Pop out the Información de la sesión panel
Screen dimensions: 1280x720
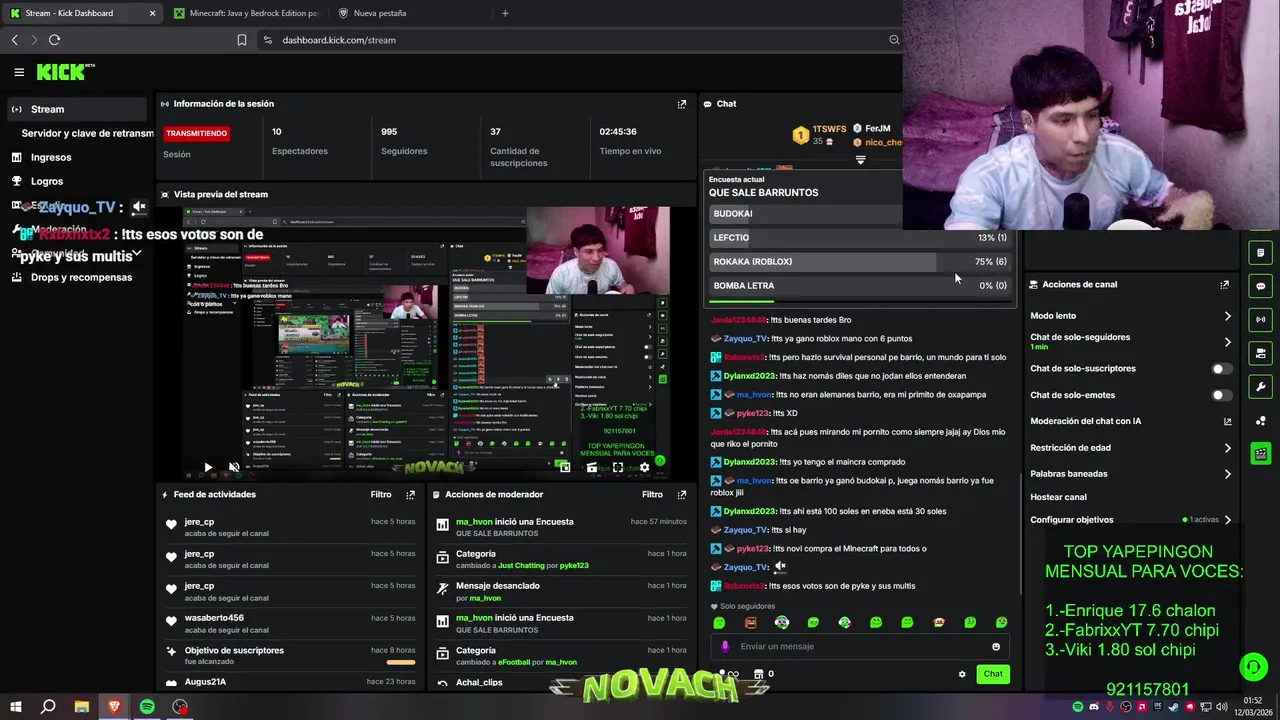point(682,104)
